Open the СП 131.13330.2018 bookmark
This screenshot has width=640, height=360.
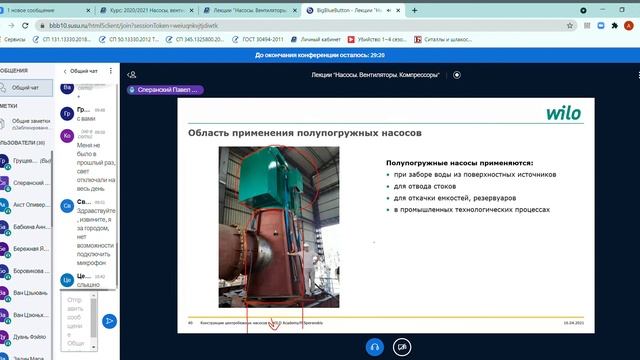62,40
